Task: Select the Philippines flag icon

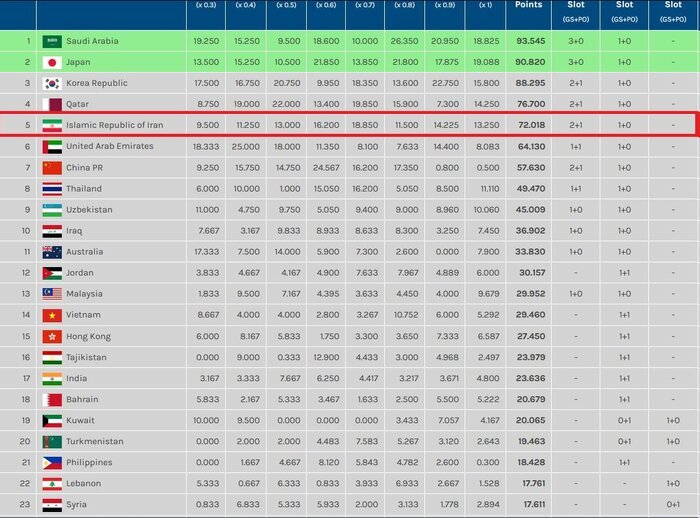Action: [52, 462]
